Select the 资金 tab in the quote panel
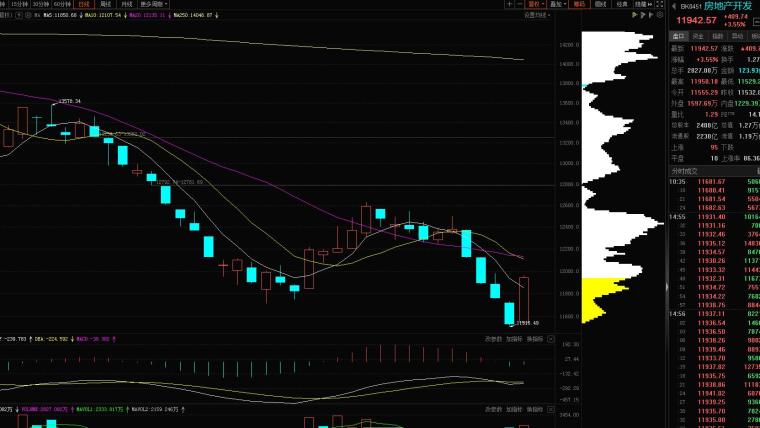This screenshot has height=428, width=760. (697, 35)
